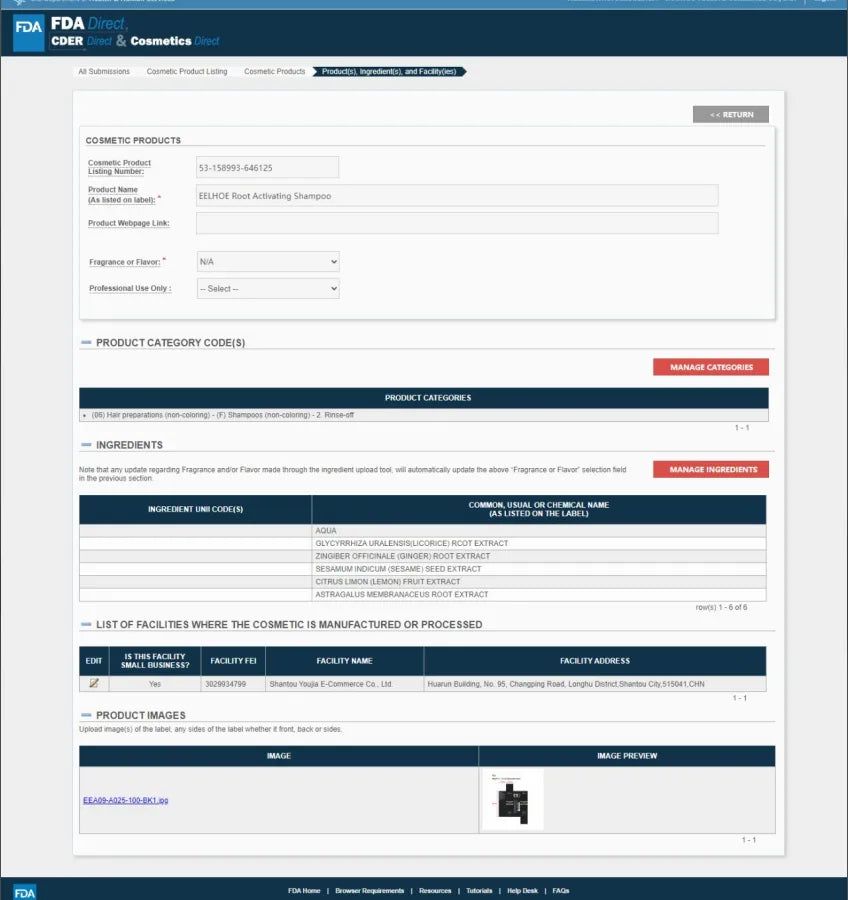Click the Professional Use Only label
This screenshot has width=848, height=900.
click(x=130, y=288)
